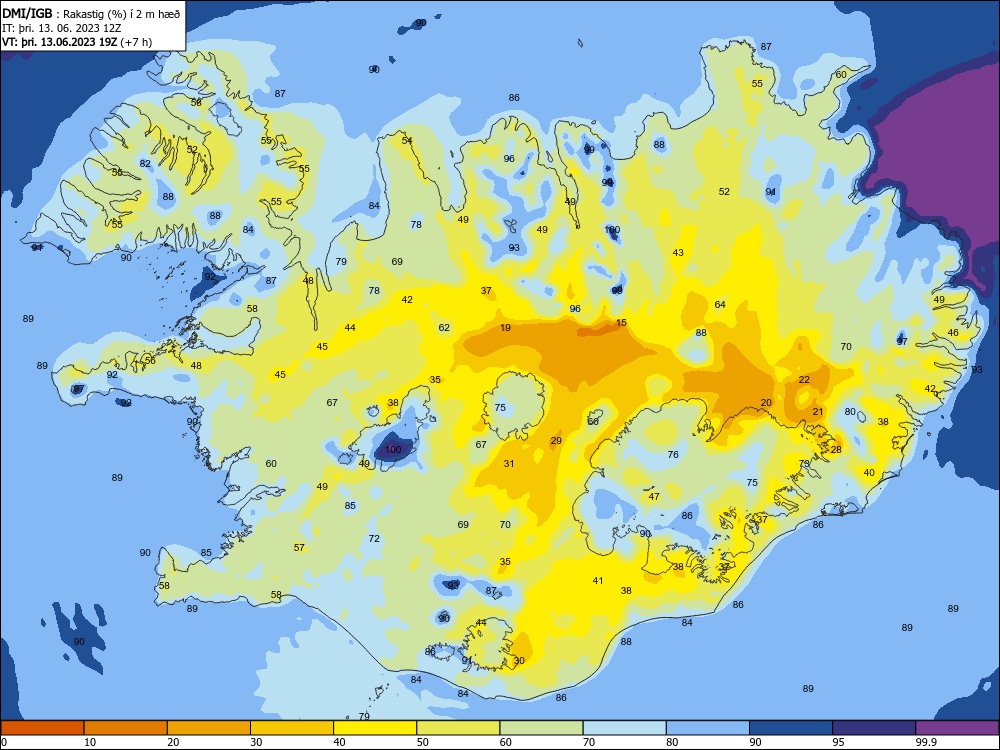This screenshot has height=750, width=1000.
Task: Select the map value '64'
Action: (720, 305)
